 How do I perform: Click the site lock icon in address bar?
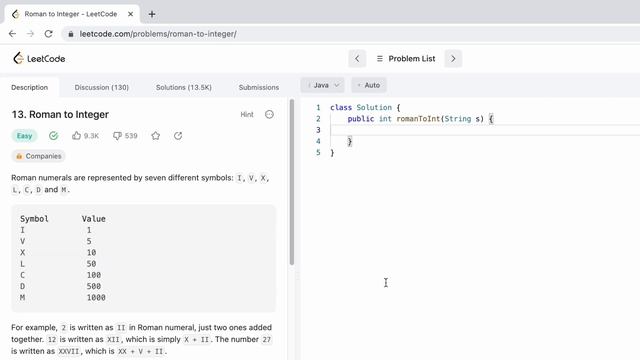71,34
